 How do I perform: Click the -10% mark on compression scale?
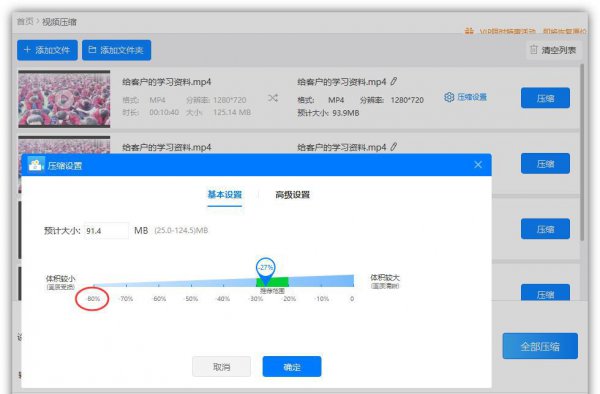[322, 299]
